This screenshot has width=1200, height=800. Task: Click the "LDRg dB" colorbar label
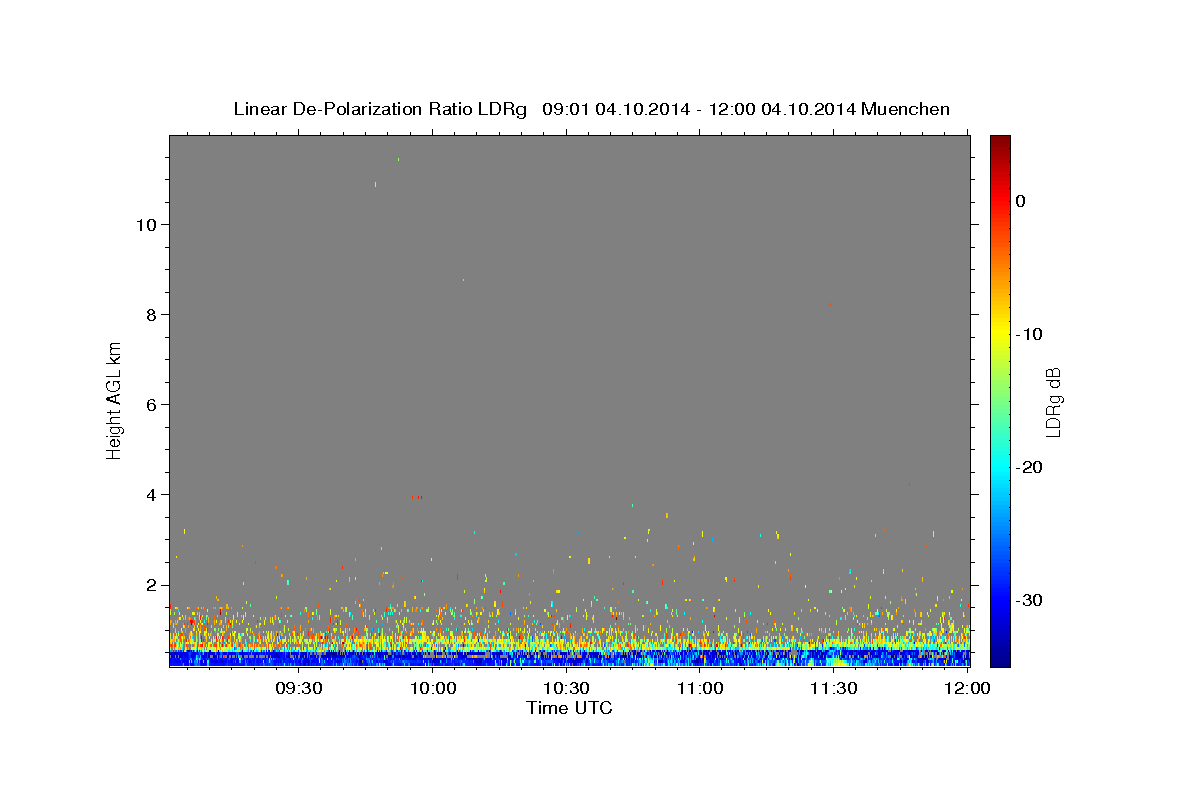click(1053, 401)
